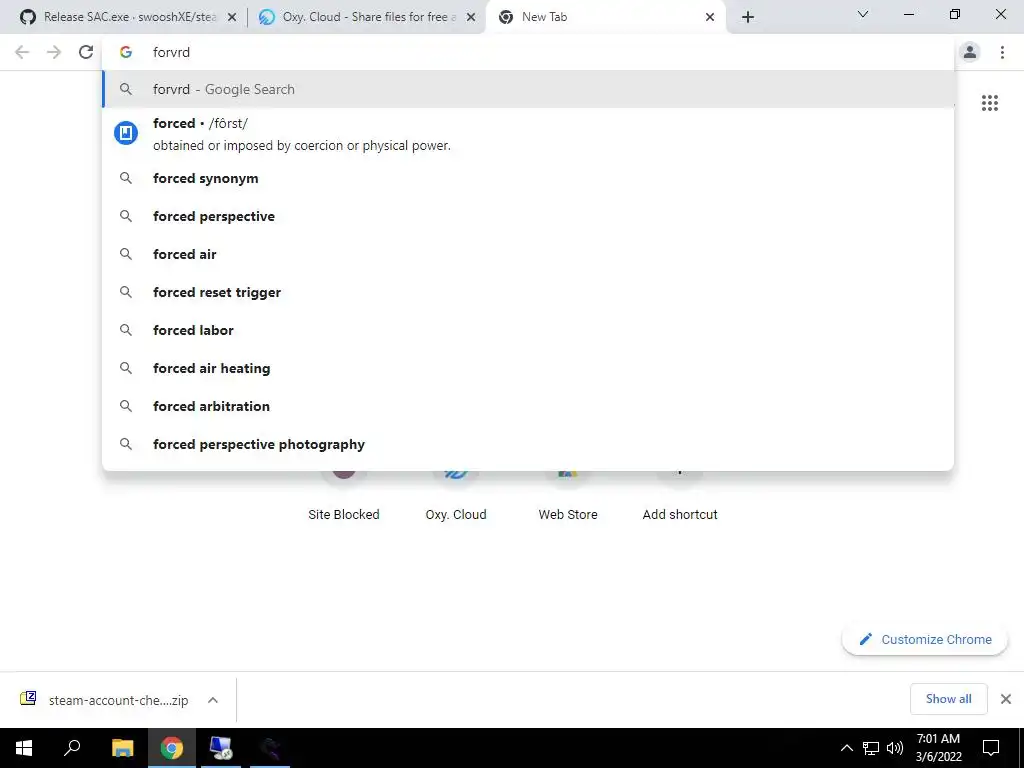Click the magnifier icon beside 'forced synonym'
Screen dimensions: 1024x768
(126, 178)
